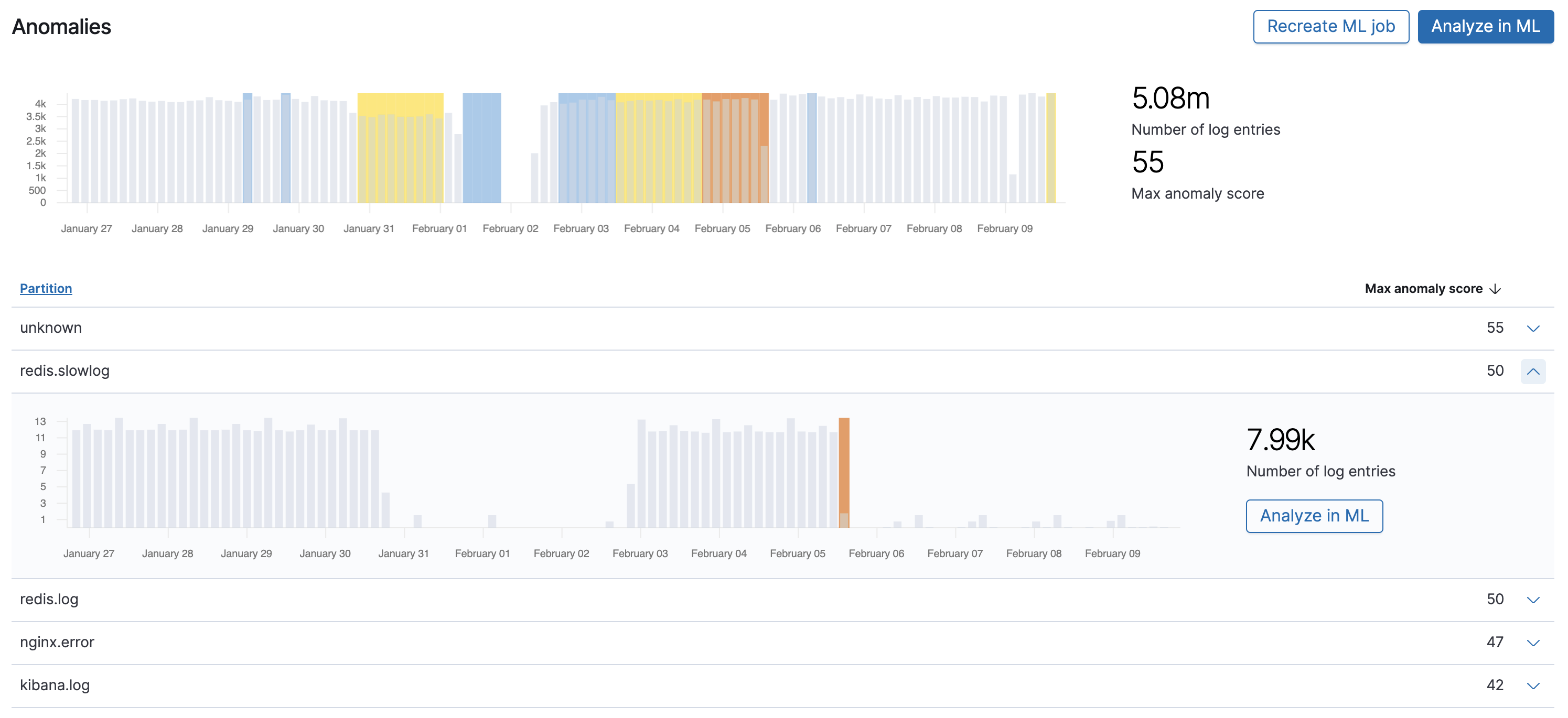The image size is (1568, 718).
Task: Sort the table by Partition
Action: (46, 288)
